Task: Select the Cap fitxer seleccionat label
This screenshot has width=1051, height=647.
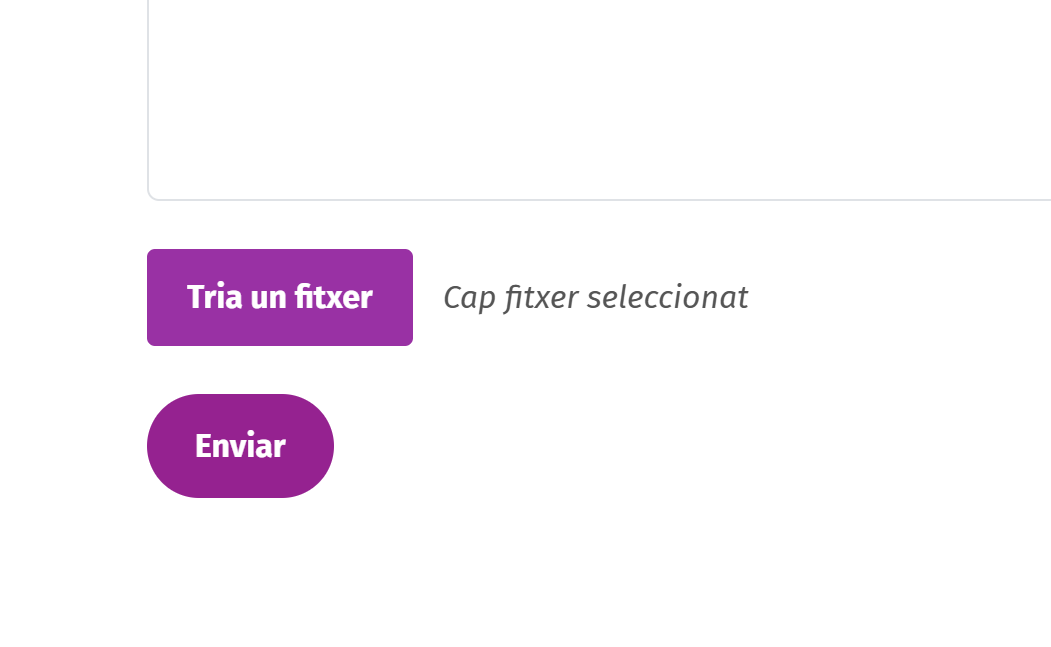Action: (595, 297)
